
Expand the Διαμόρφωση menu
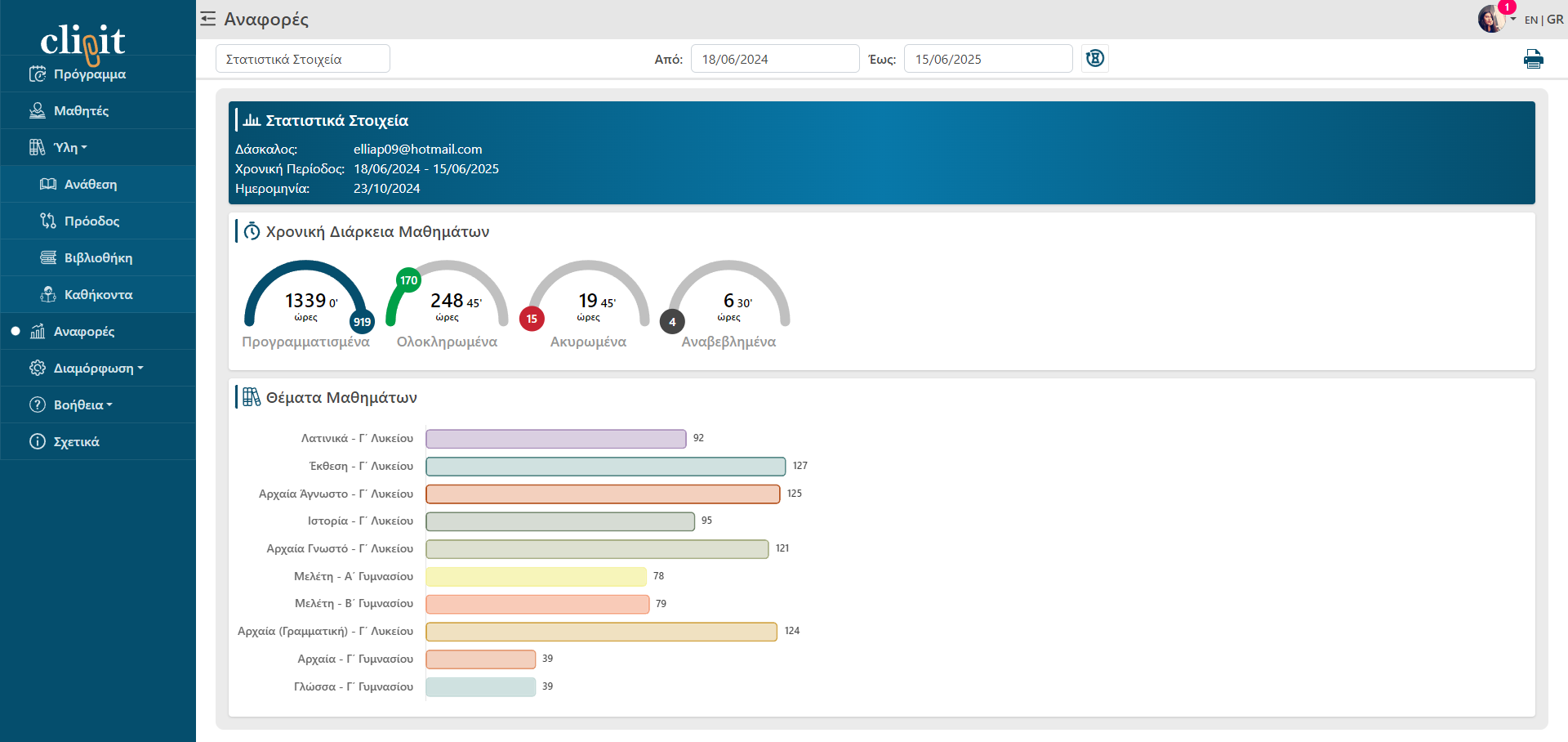coord(97,369)
